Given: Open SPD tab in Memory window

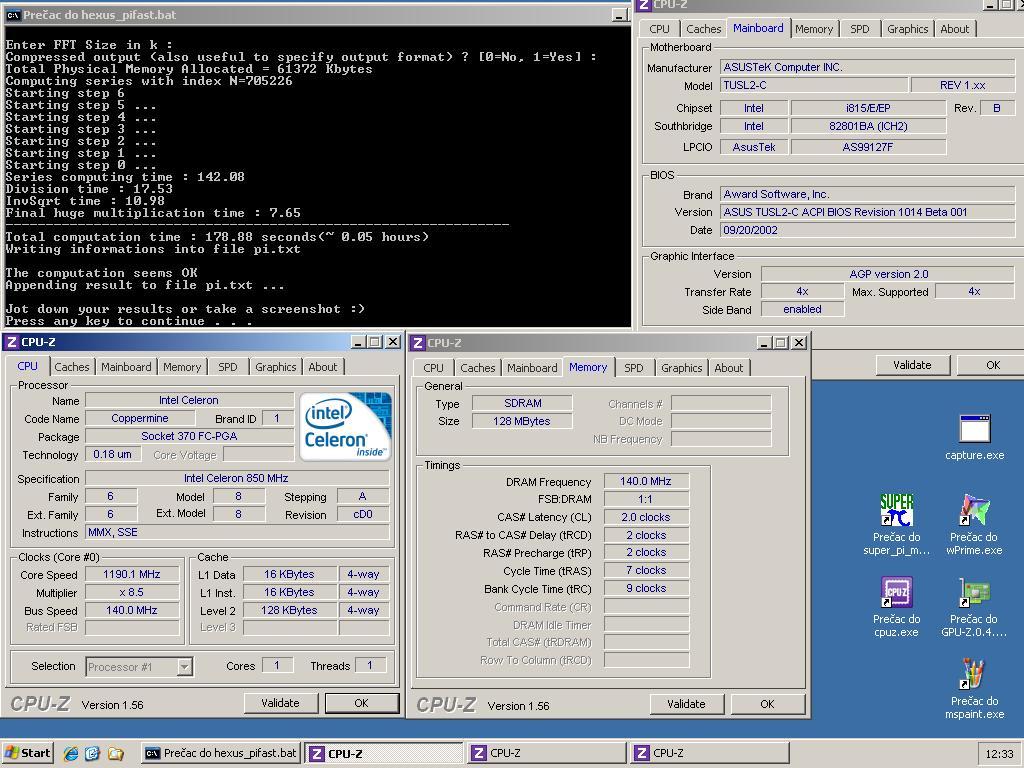Looking at the screenshot, I should [633, 368].
